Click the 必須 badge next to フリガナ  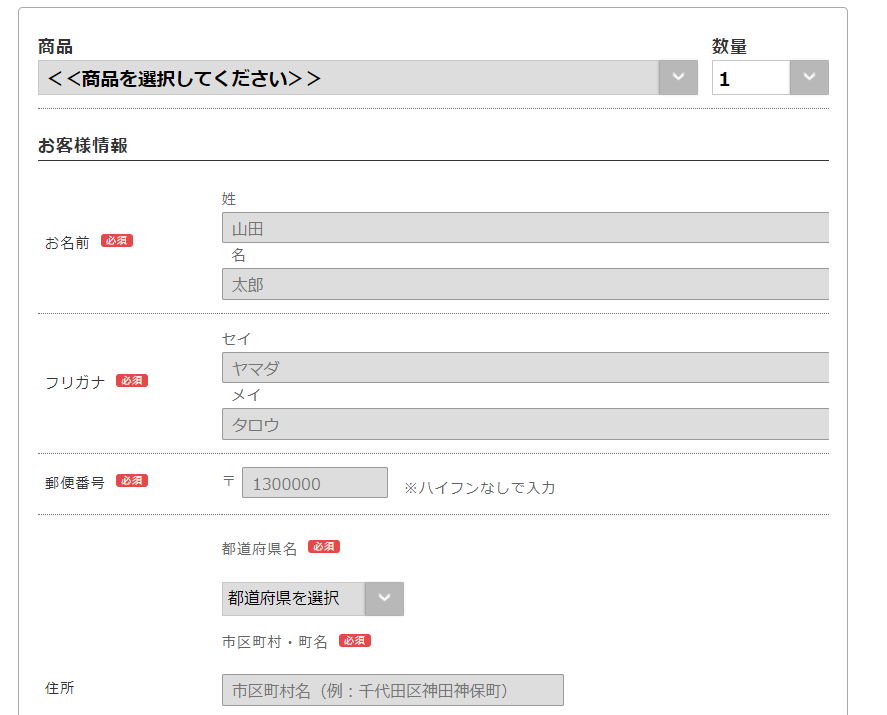pyautogui.click(x=131, y=380)
